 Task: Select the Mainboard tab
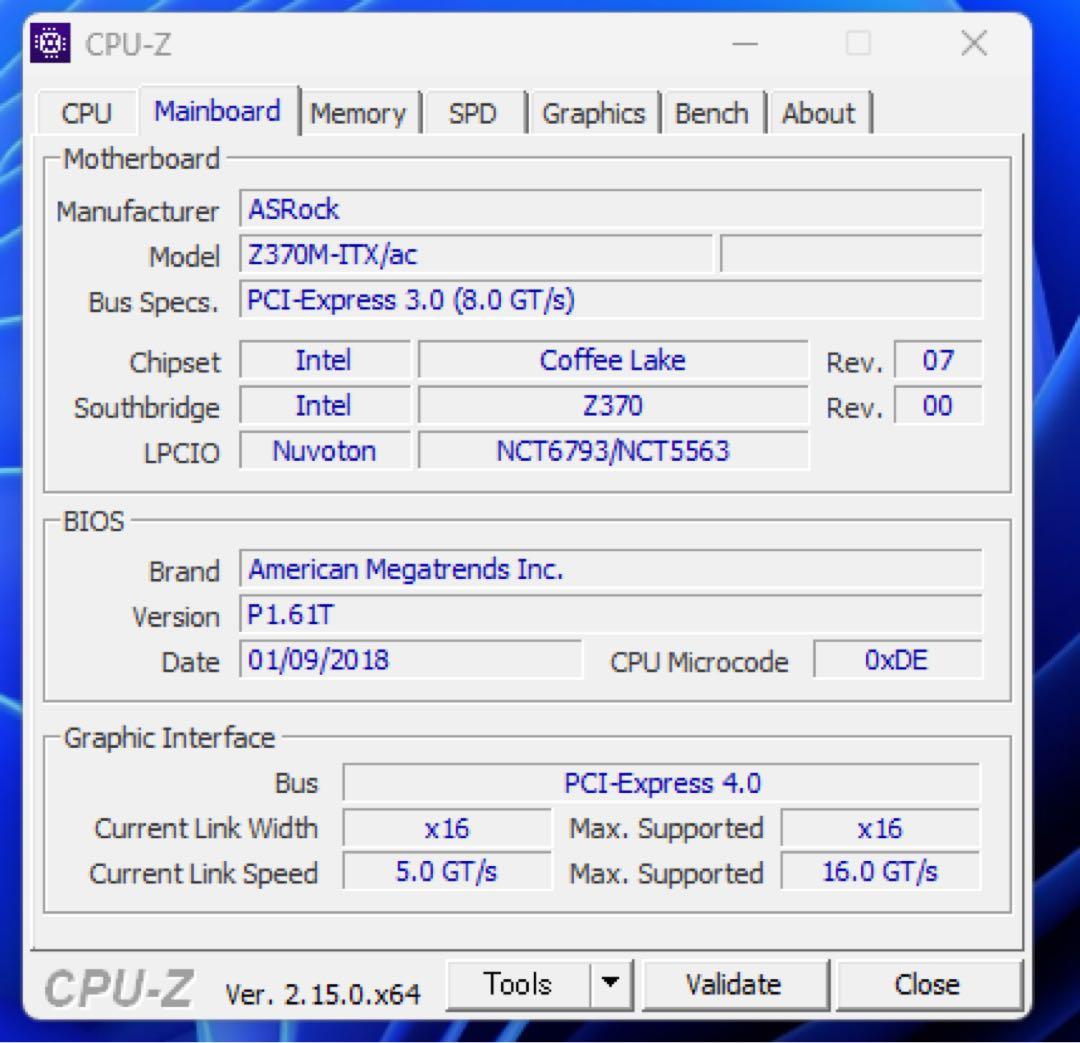click(x=216, y=112)
